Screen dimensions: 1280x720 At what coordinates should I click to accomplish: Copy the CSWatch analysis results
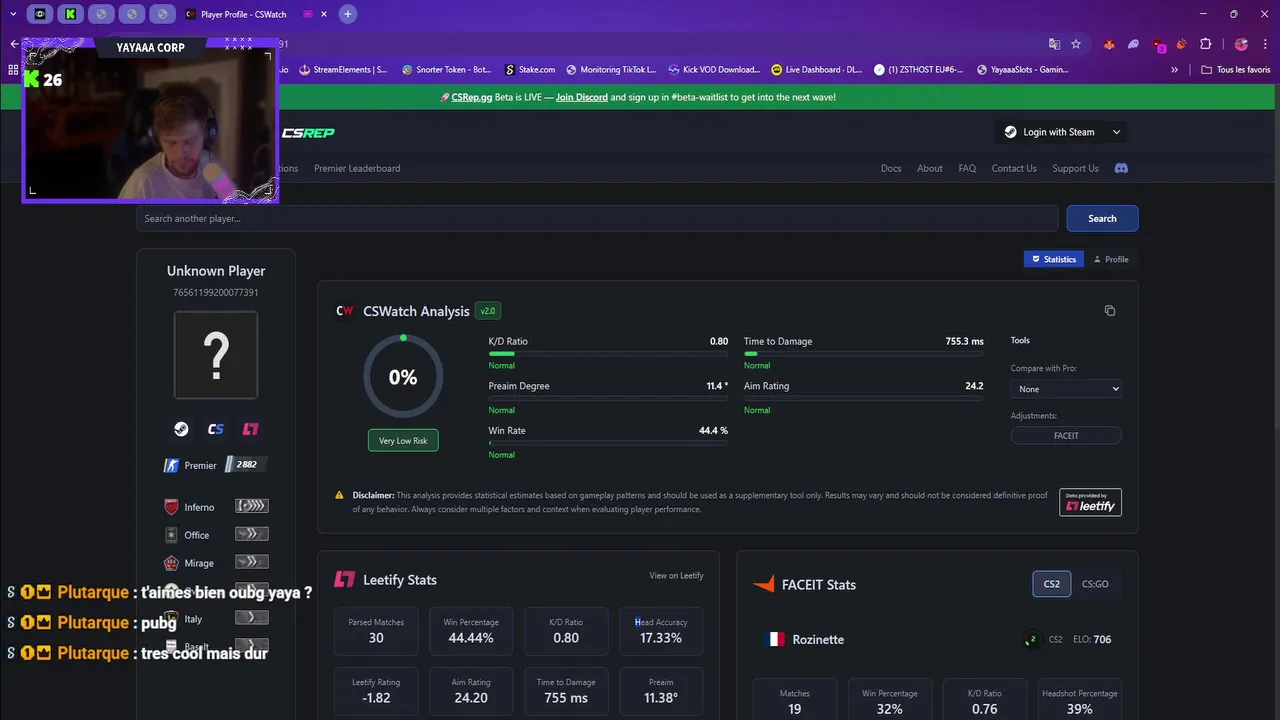[1110, 311]
